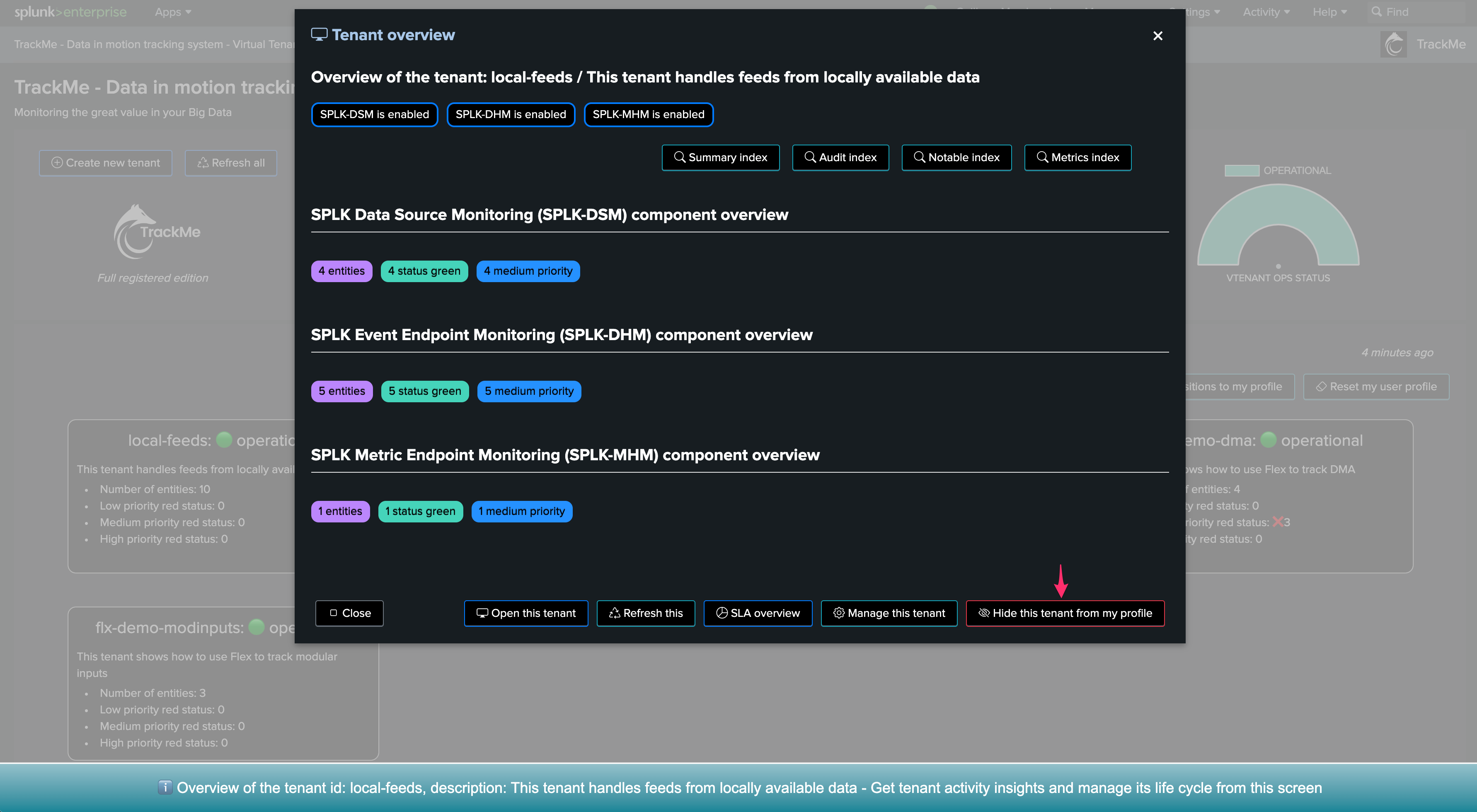Image resolution: width=1477 pixels, height=812 pixels.
Task: Open the Activity dropdown menu
Action: click(1266, 12)
